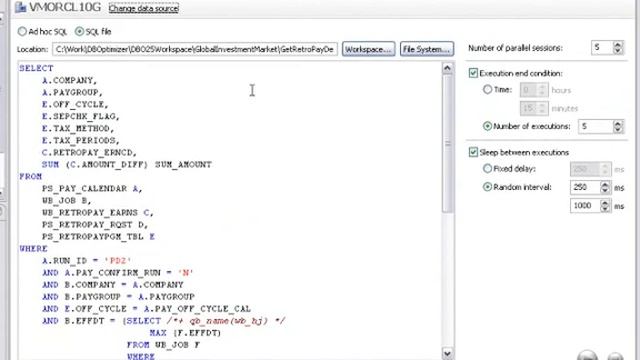
Task: Decrease number of parallel sessions
Action: (x=618, y=51)
